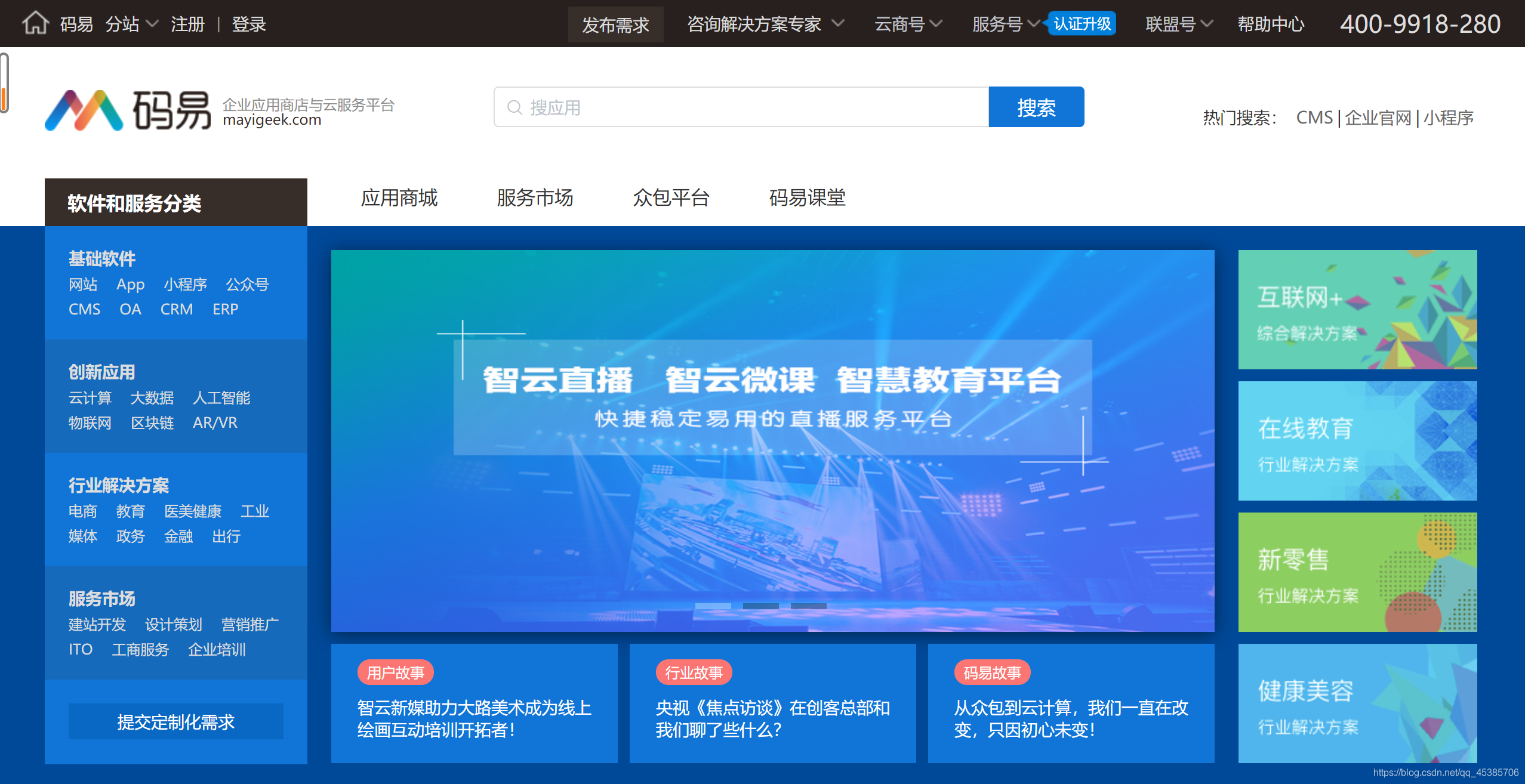This screenshot has height=784, width=1525.
Task: Click the 发布需求 button in top bar
Action: (615, 24)
